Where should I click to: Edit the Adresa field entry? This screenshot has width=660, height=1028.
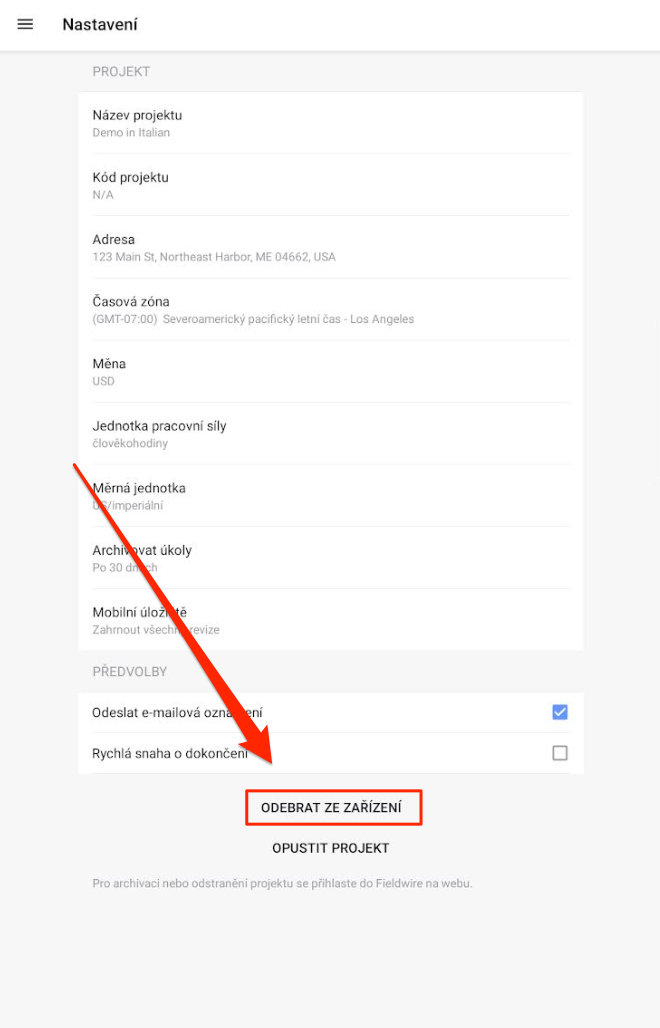[330, 247]
